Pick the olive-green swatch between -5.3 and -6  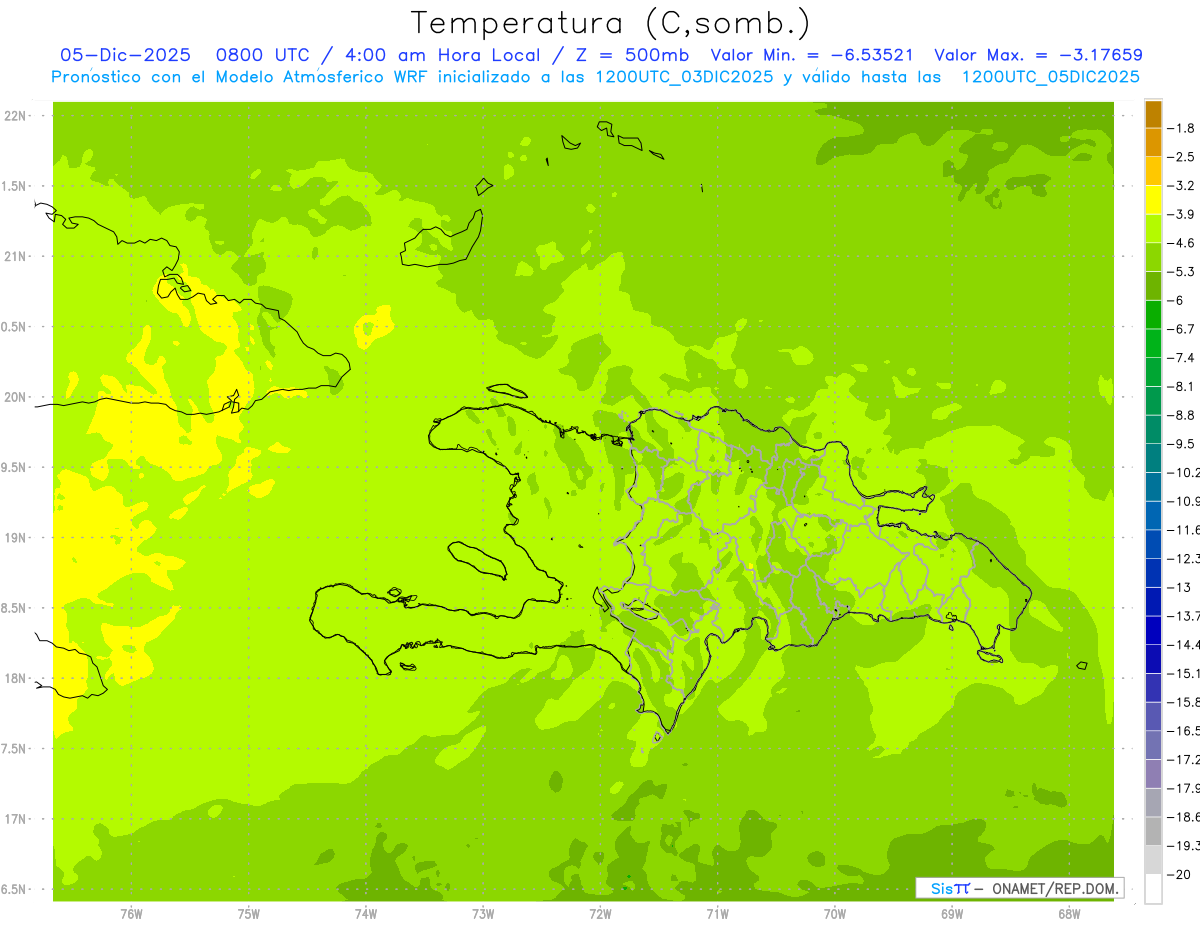coord(1153,286)
